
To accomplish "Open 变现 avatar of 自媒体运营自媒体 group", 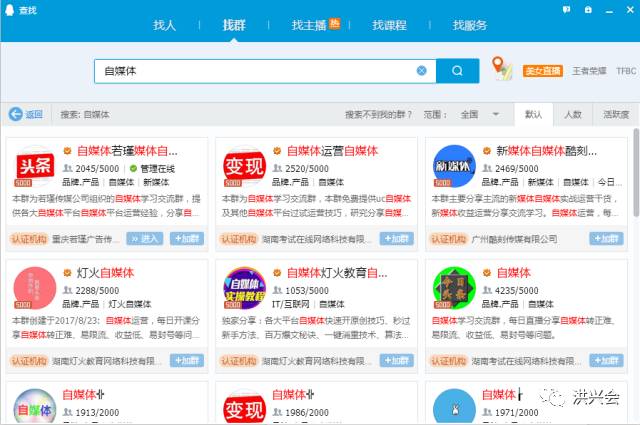I will (x=244, y=166).
